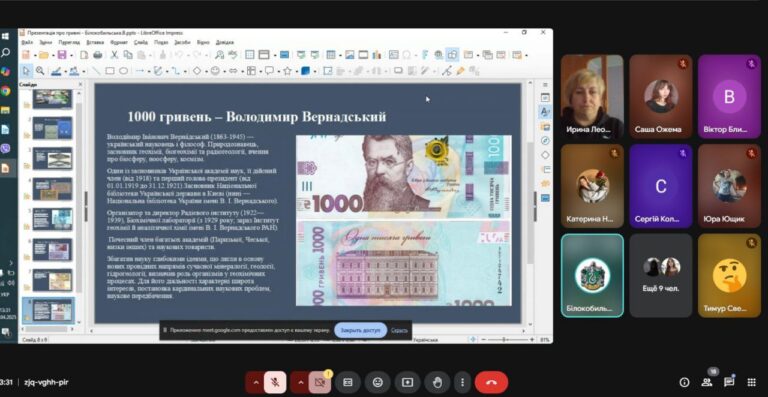Open the Формат menu
Viewport: 768px width, 397px height.
119,43
